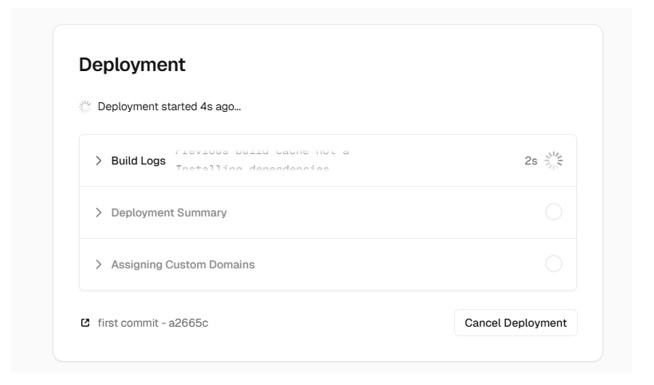Click the a2665c commit hash
The image size is (654, 385).
click(188, 323)
